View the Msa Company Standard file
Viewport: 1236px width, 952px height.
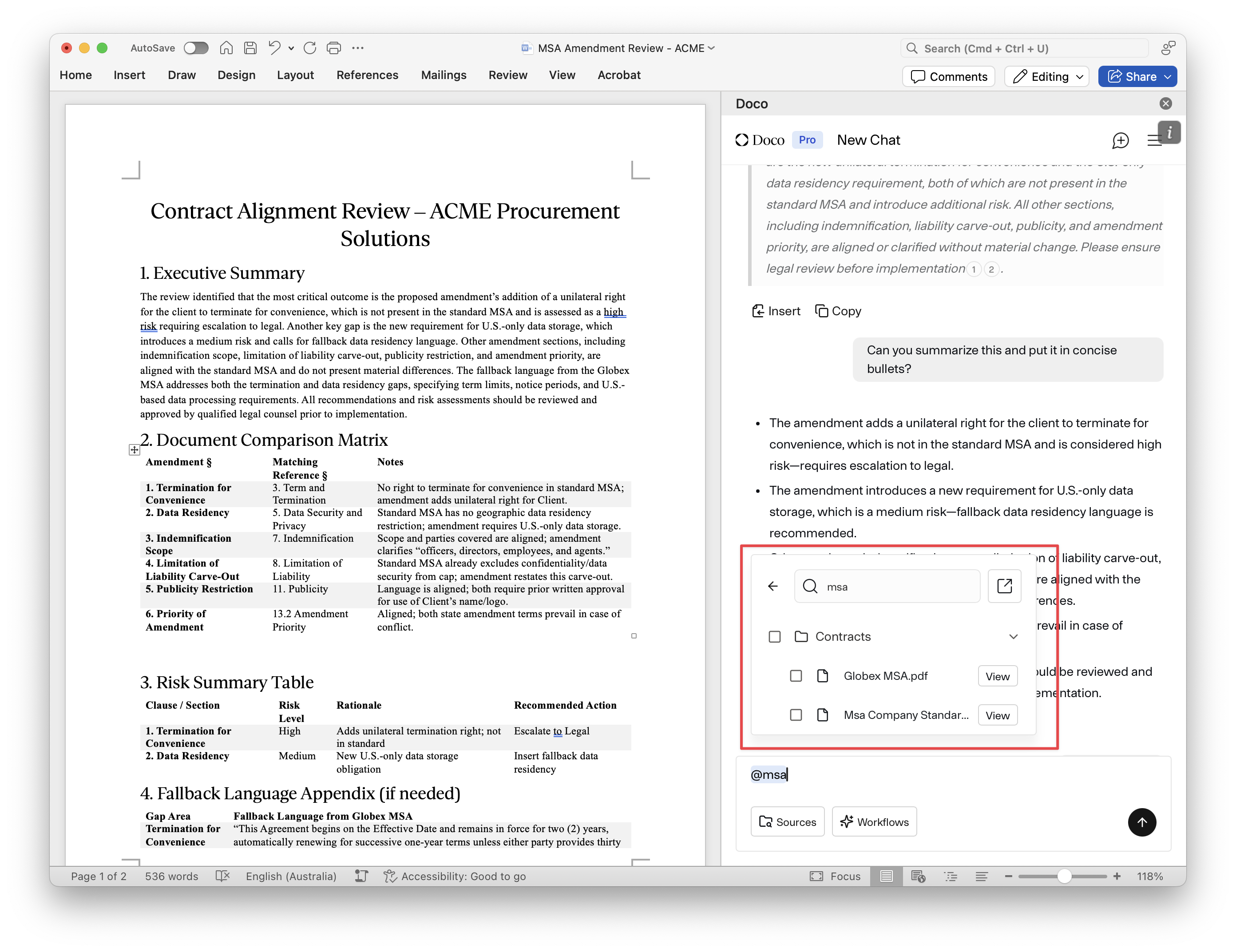click(x=997, y=715)
